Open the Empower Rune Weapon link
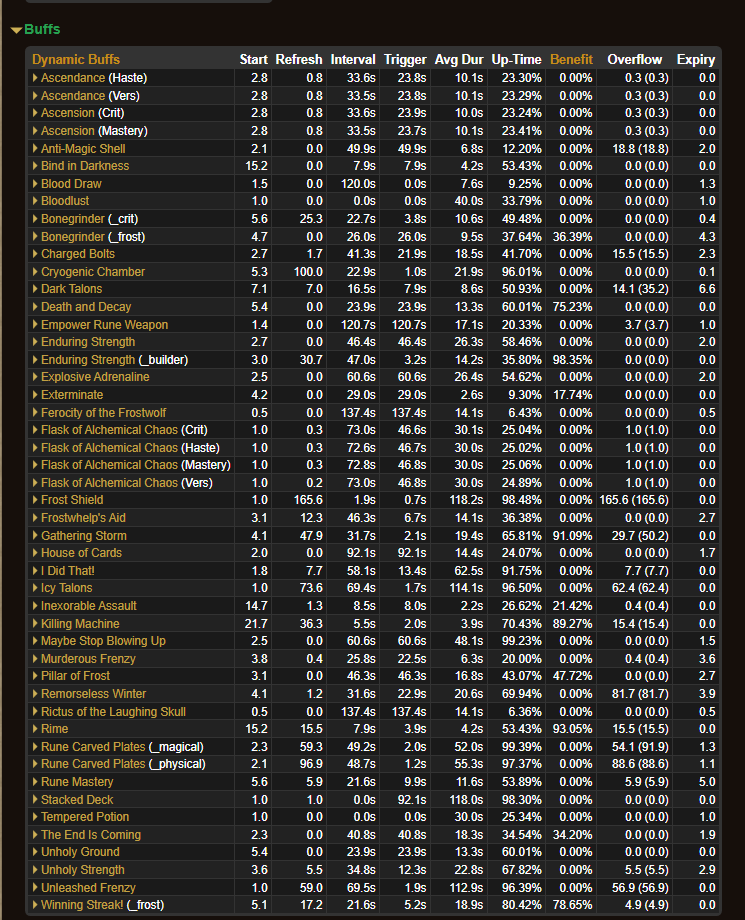Viewport: 745px width, 920px height. pos(104,324)
